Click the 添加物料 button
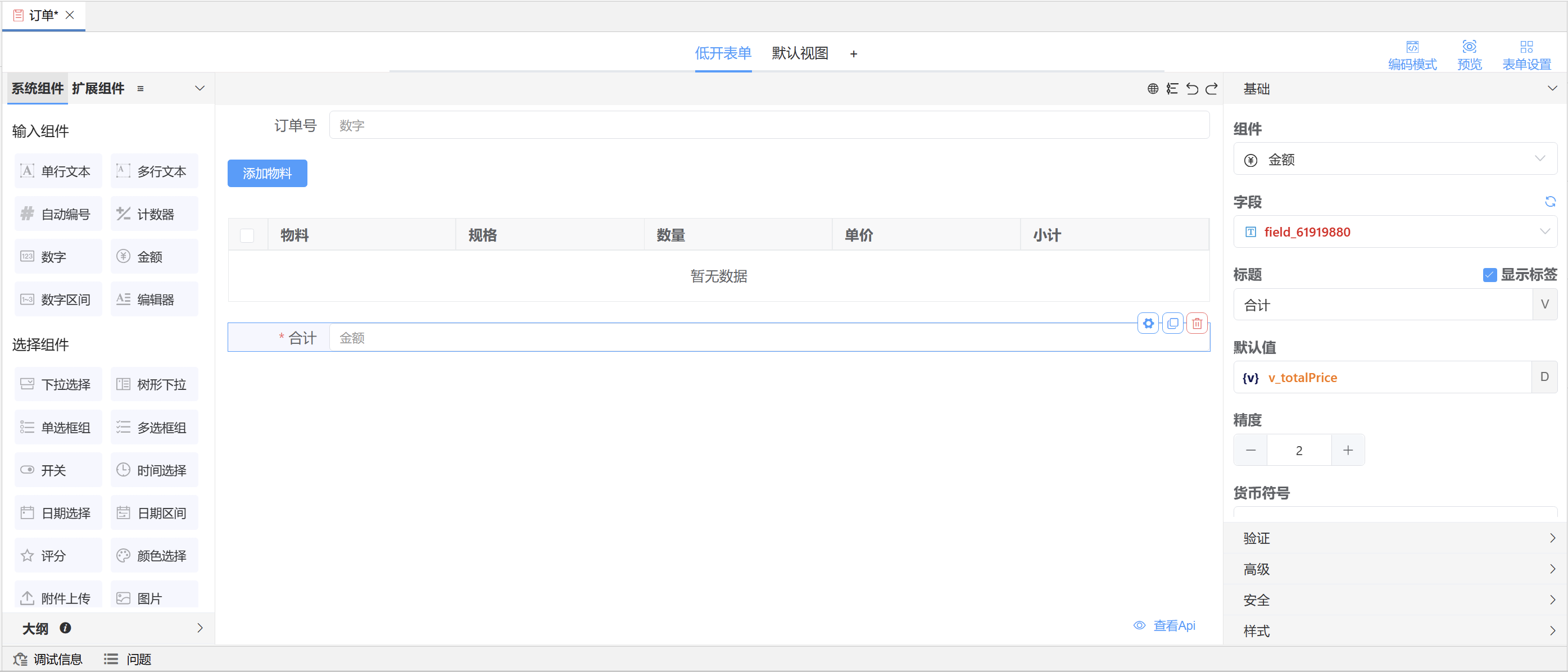 pyautogui.click(x=267, y=174)
